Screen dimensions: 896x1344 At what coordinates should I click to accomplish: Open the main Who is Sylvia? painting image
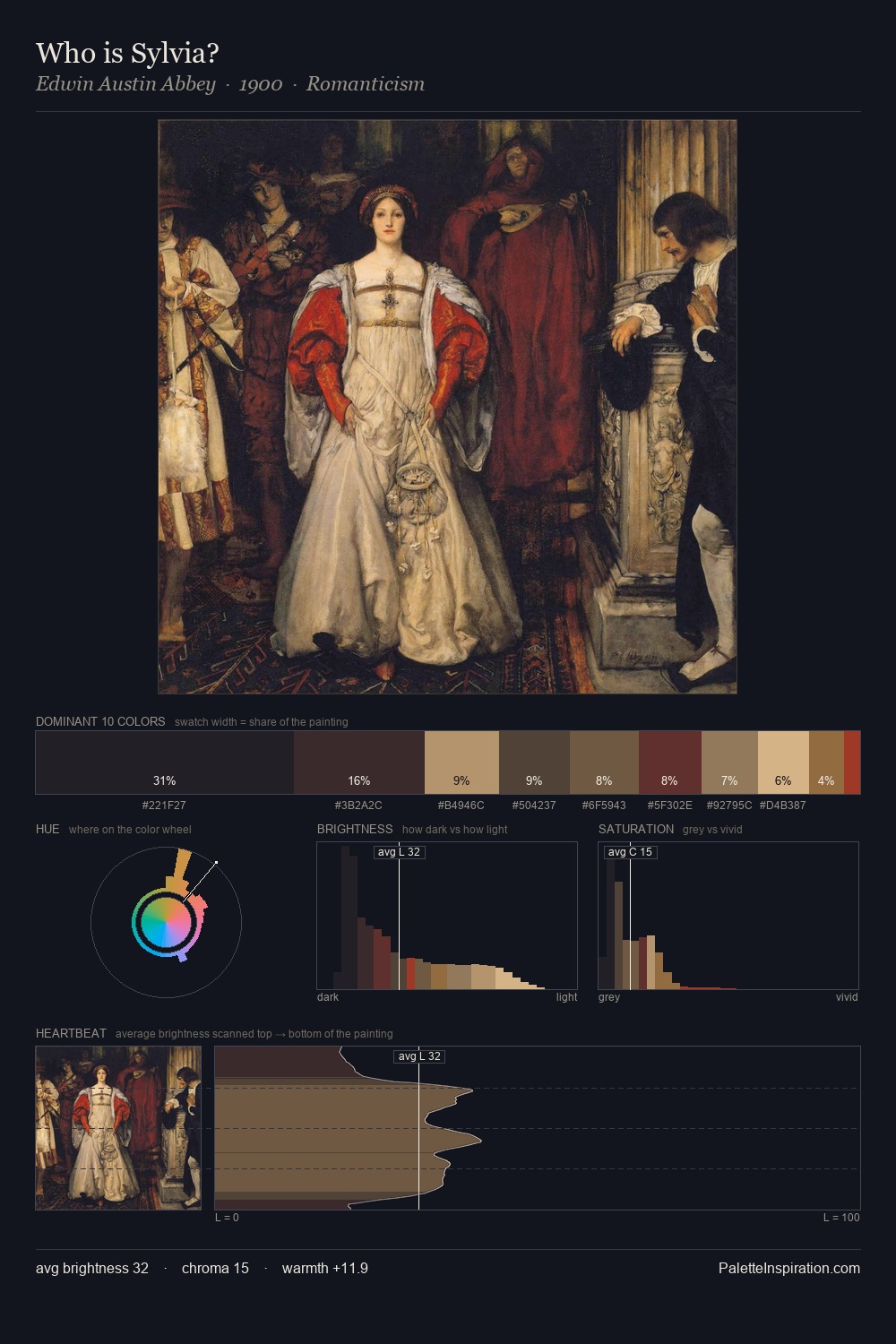point(447,407)
